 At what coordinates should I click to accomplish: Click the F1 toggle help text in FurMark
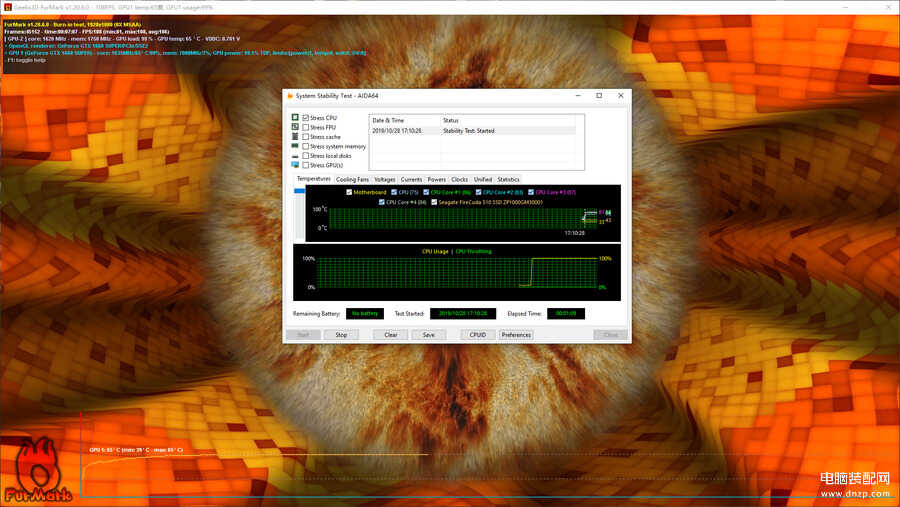tap(25, 60)
